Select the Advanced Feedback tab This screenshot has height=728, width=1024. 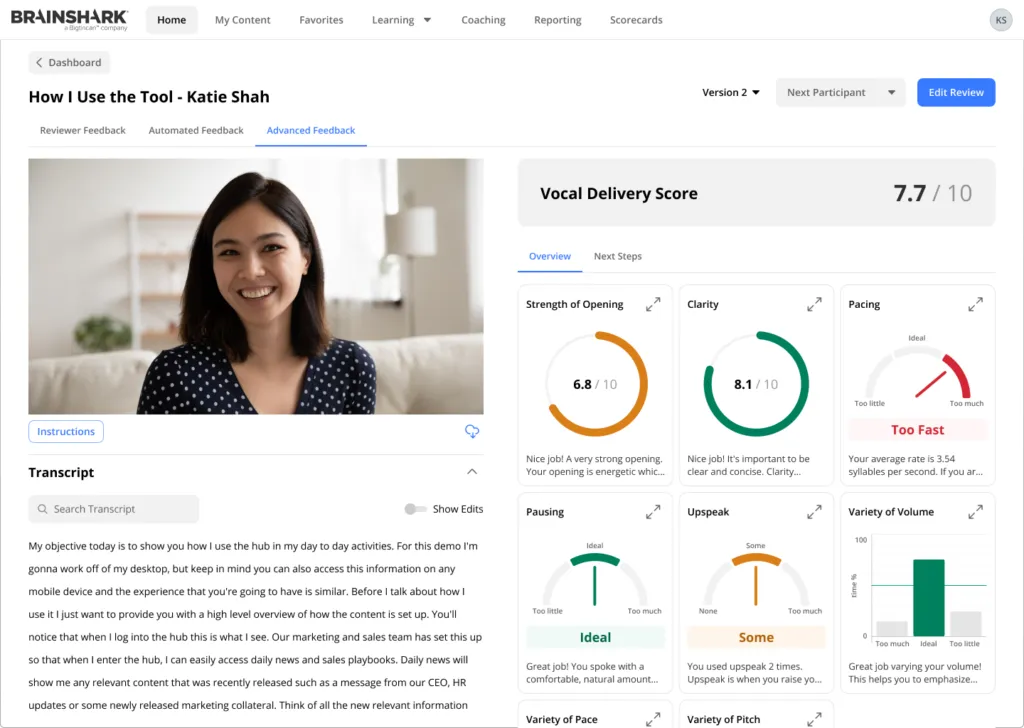click(x=311, y=131)
